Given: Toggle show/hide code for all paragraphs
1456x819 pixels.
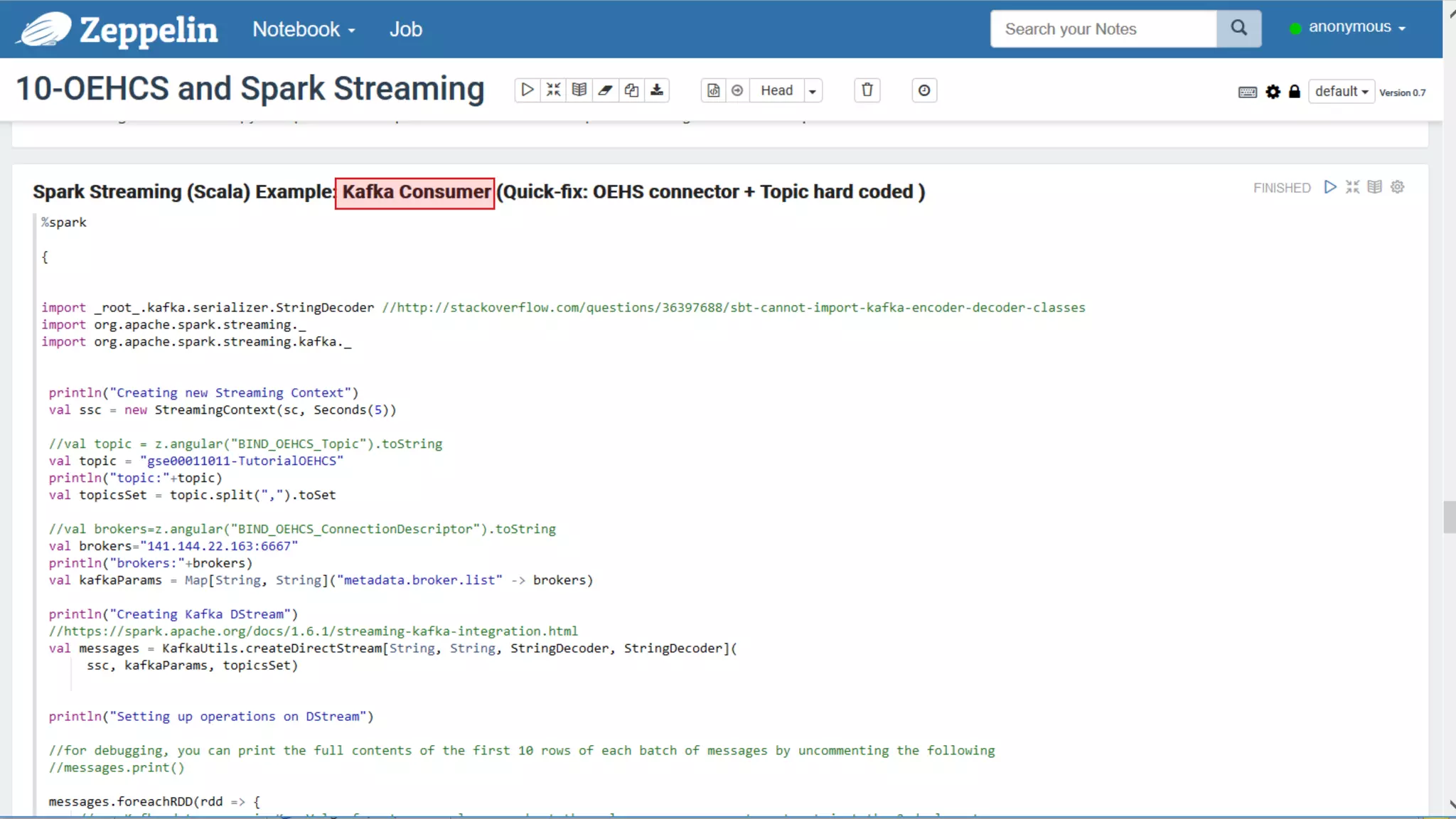Looking at the screenshot, I should click(x=553, y=90).
